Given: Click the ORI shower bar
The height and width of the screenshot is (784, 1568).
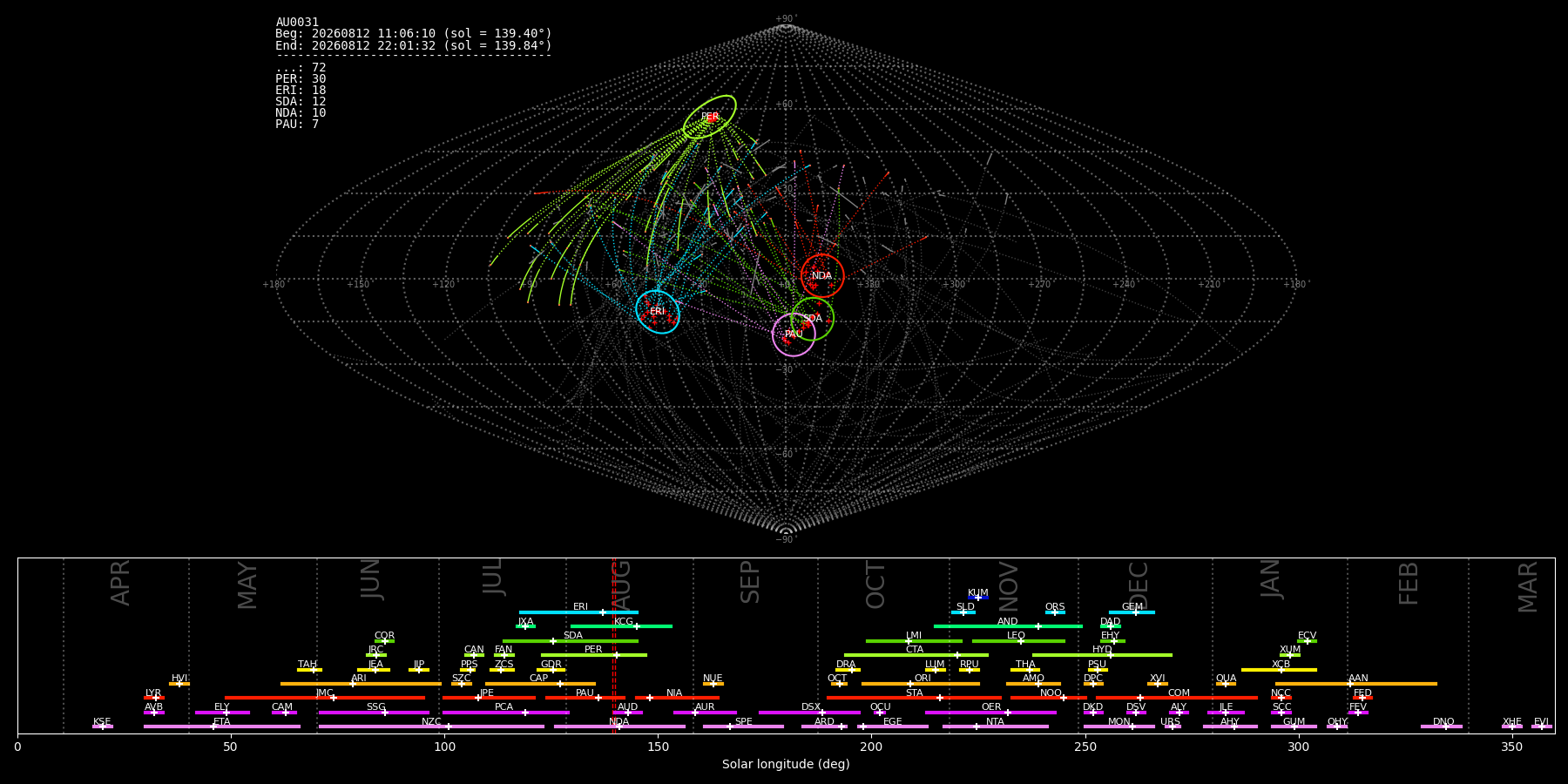Looking at the screenshot, I should click(921, 684).
